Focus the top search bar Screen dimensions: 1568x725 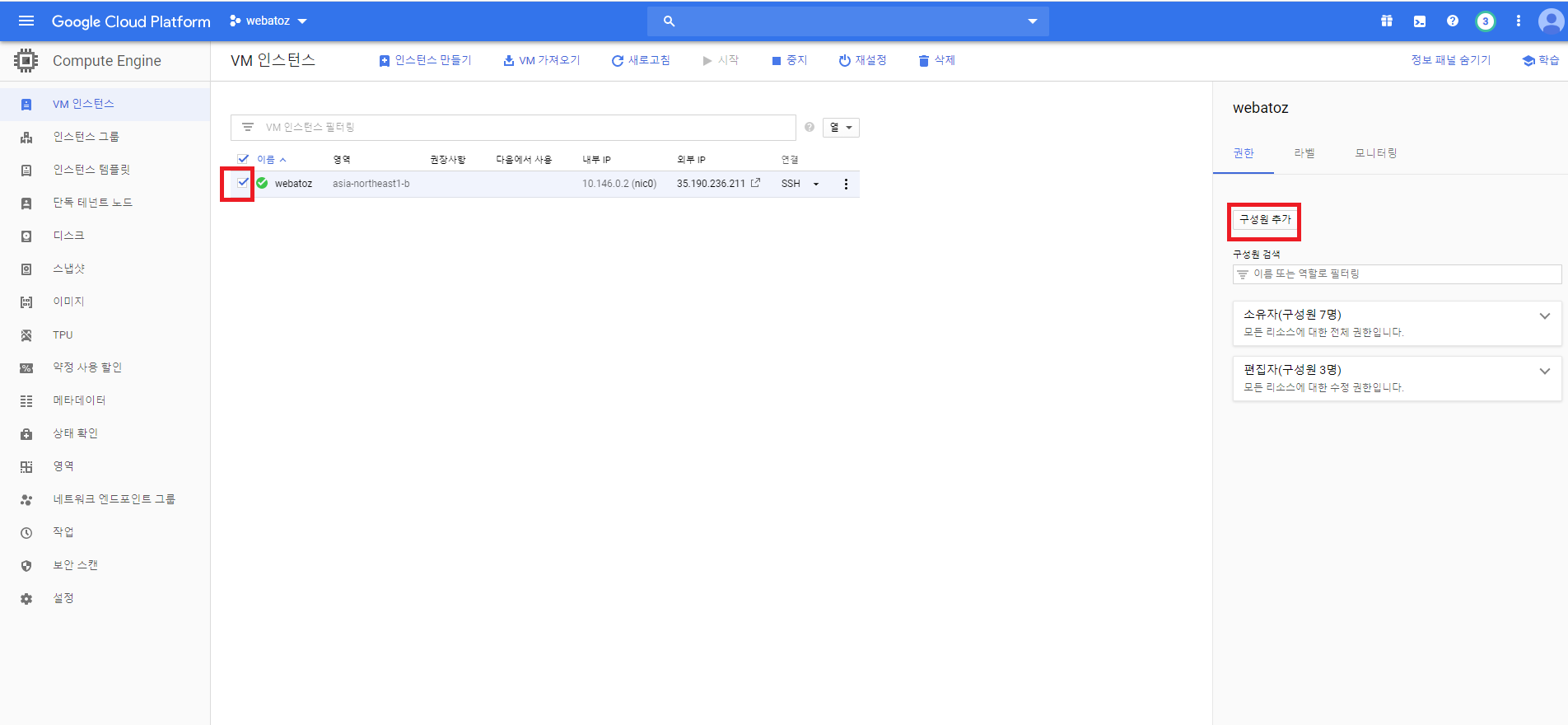(x=848, y=21)
